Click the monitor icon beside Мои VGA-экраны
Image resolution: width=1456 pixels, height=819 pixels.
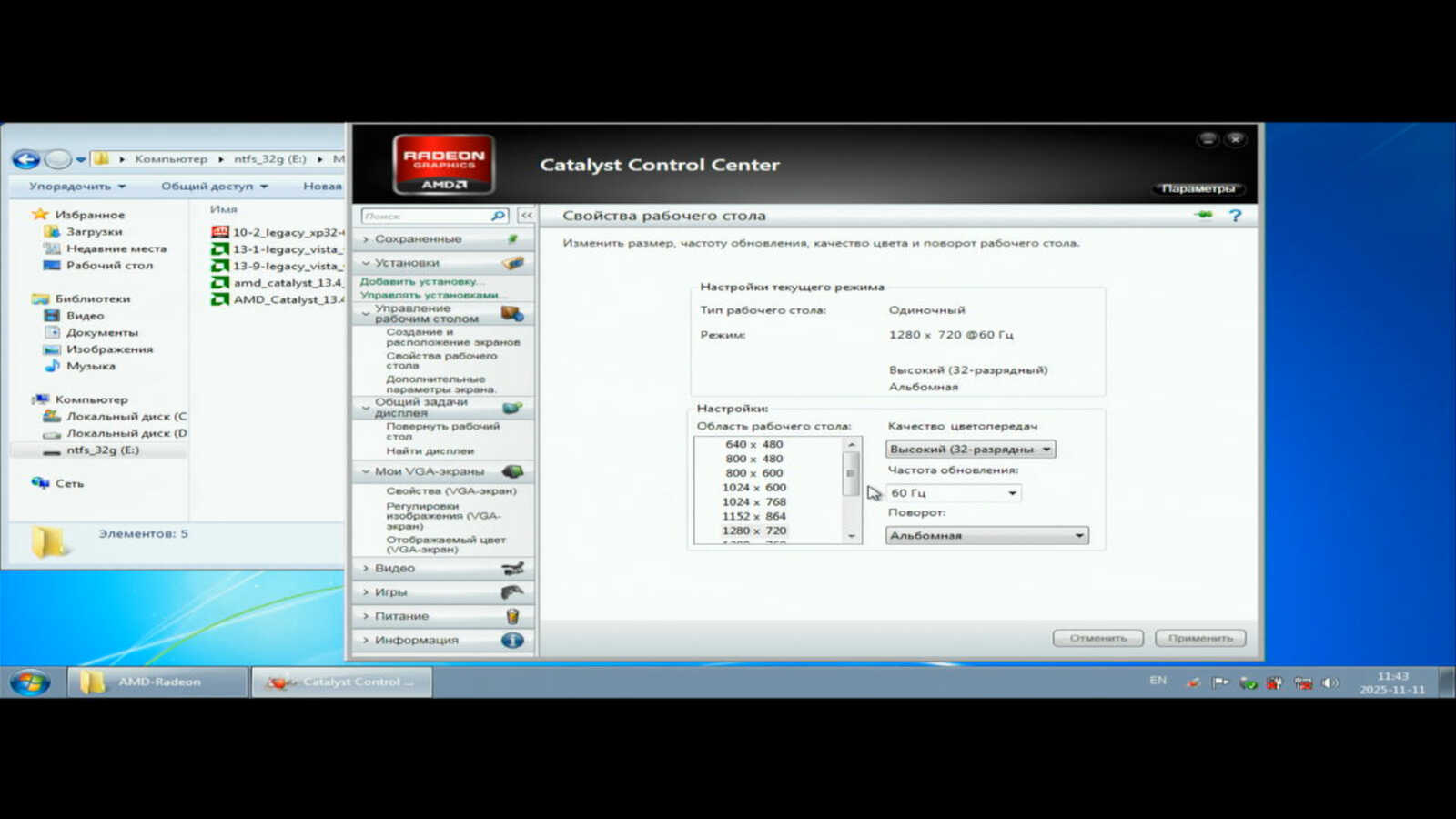[512, 471]
